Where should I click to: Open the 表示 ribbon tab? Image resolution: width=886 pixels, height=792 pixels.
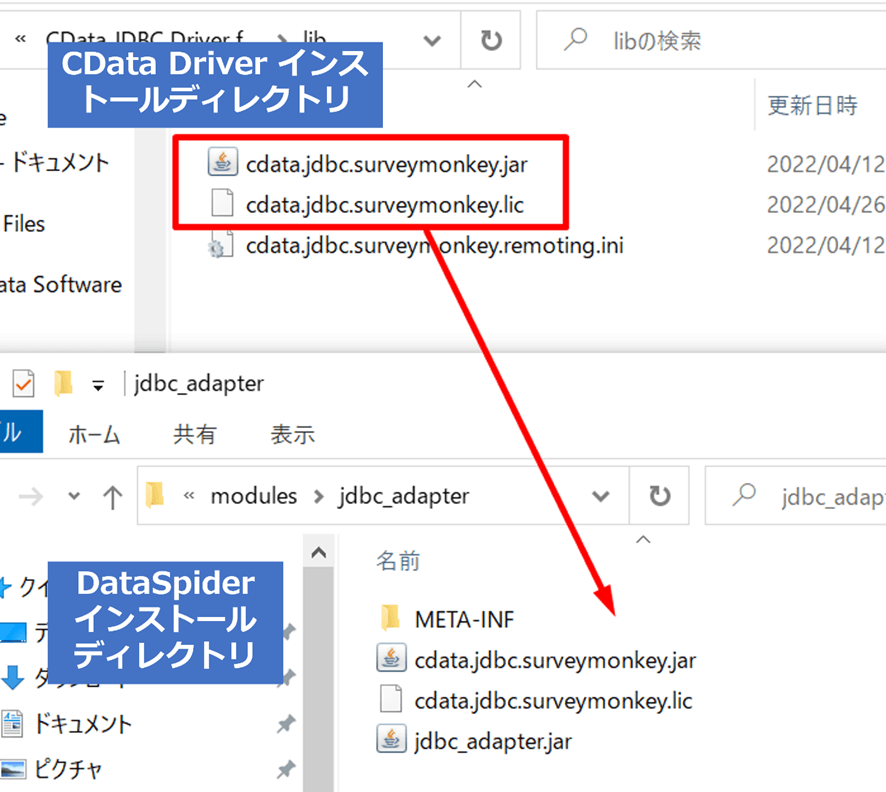coord(293,434)
